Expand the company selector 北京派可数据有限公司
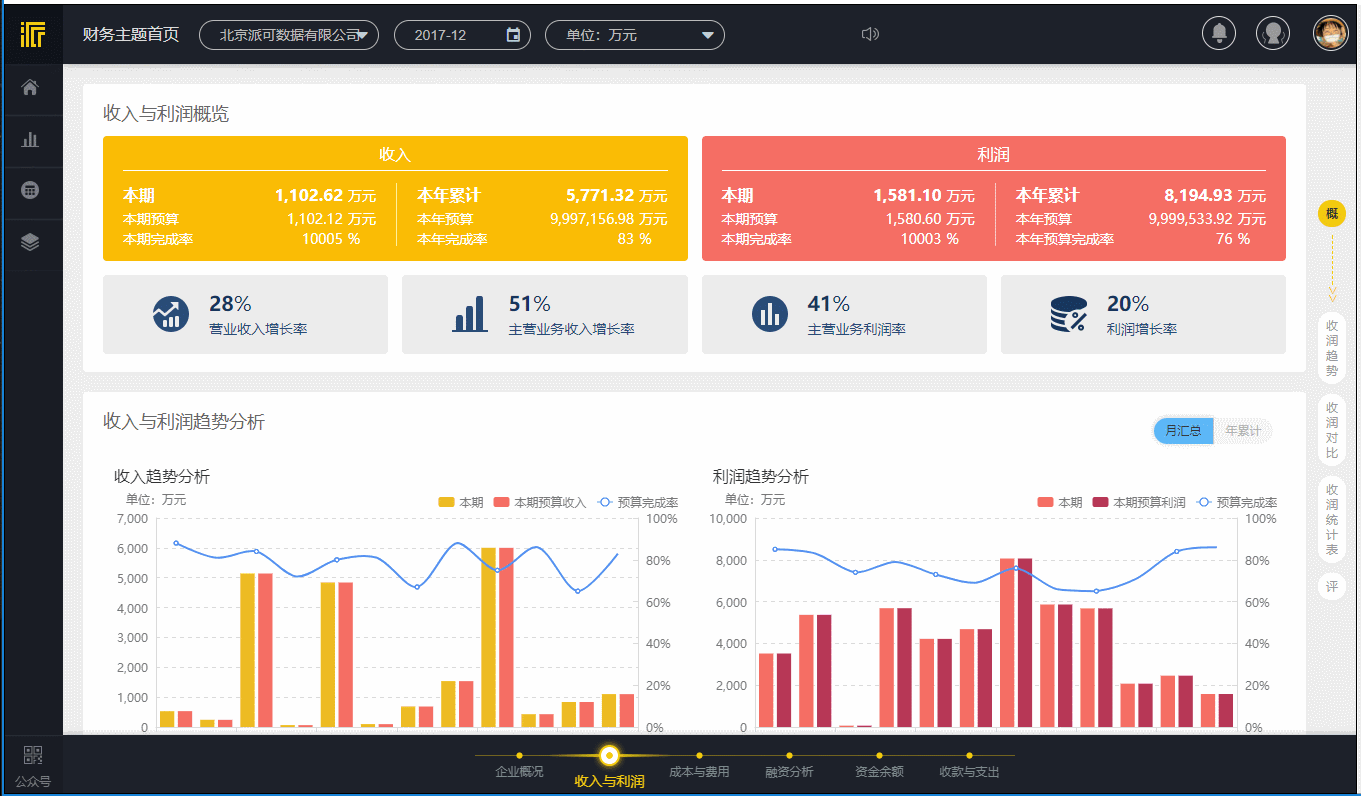 [289, 35]
